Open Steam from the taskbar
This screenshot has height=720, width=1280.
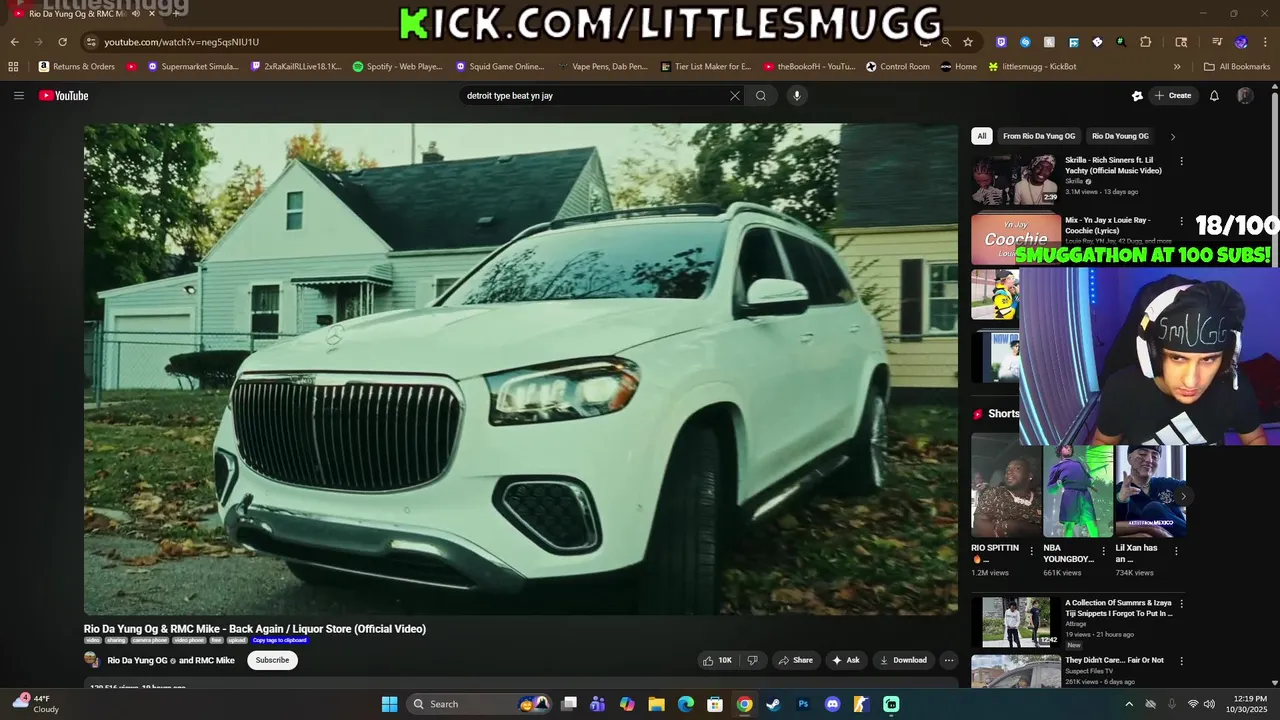point(773,704)
